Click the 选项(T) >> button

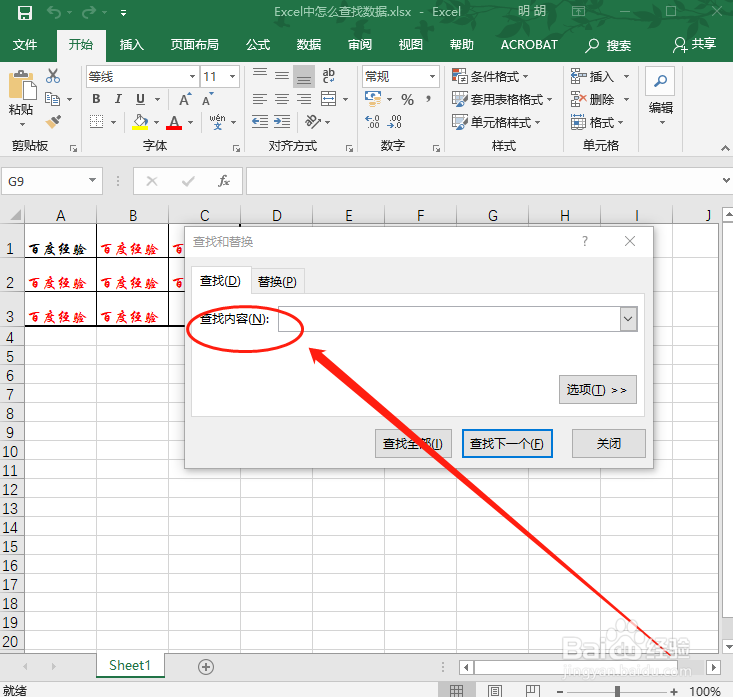point(597,389)
